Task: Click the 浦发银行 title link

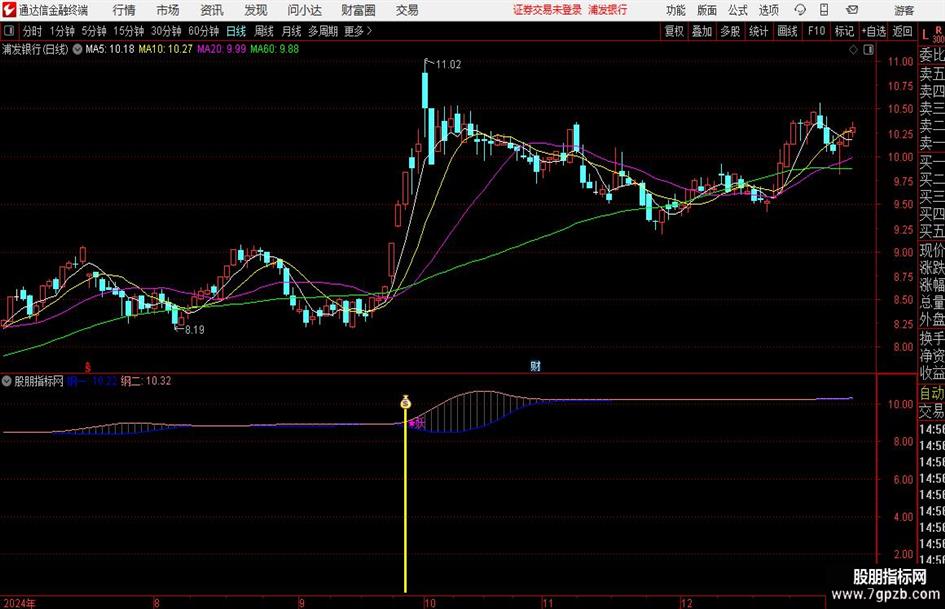Action: pos(608,10)
